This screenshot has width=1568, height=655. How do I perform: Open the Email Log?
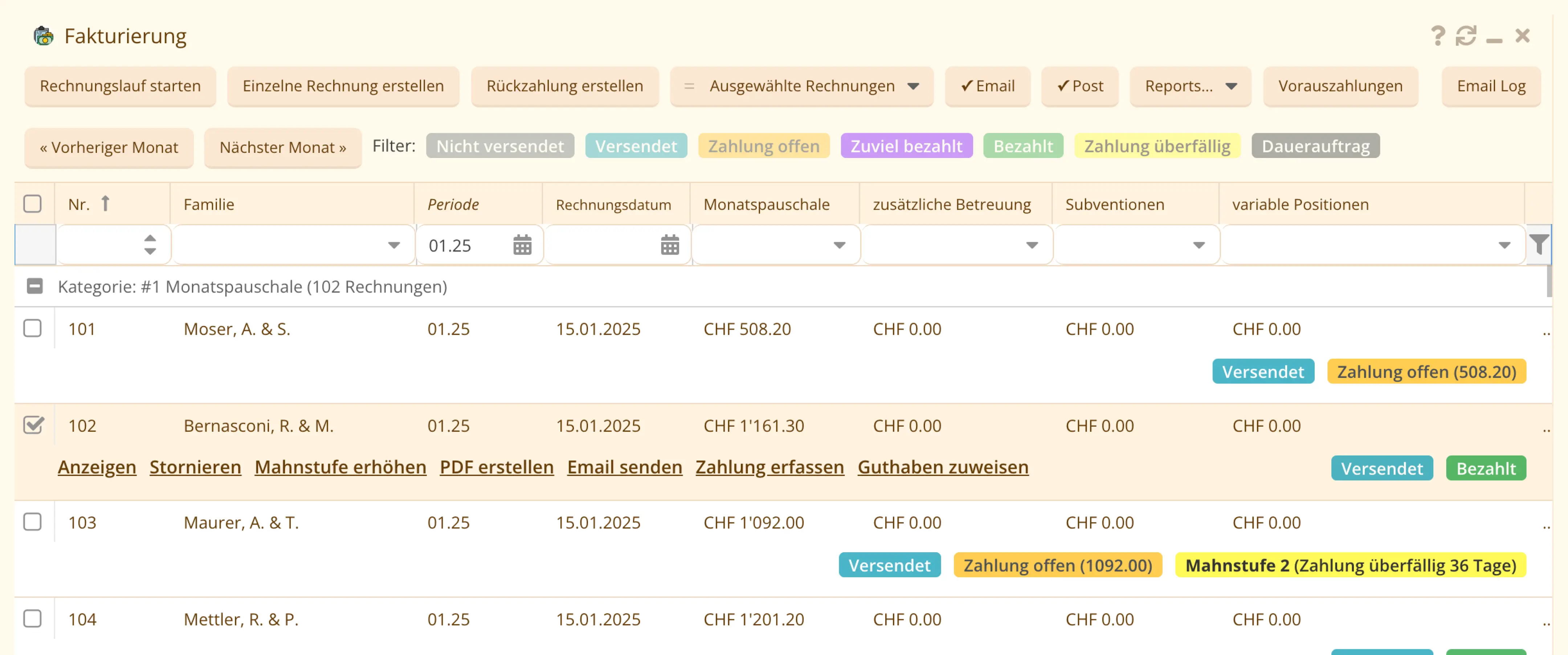coord(1491,86)
